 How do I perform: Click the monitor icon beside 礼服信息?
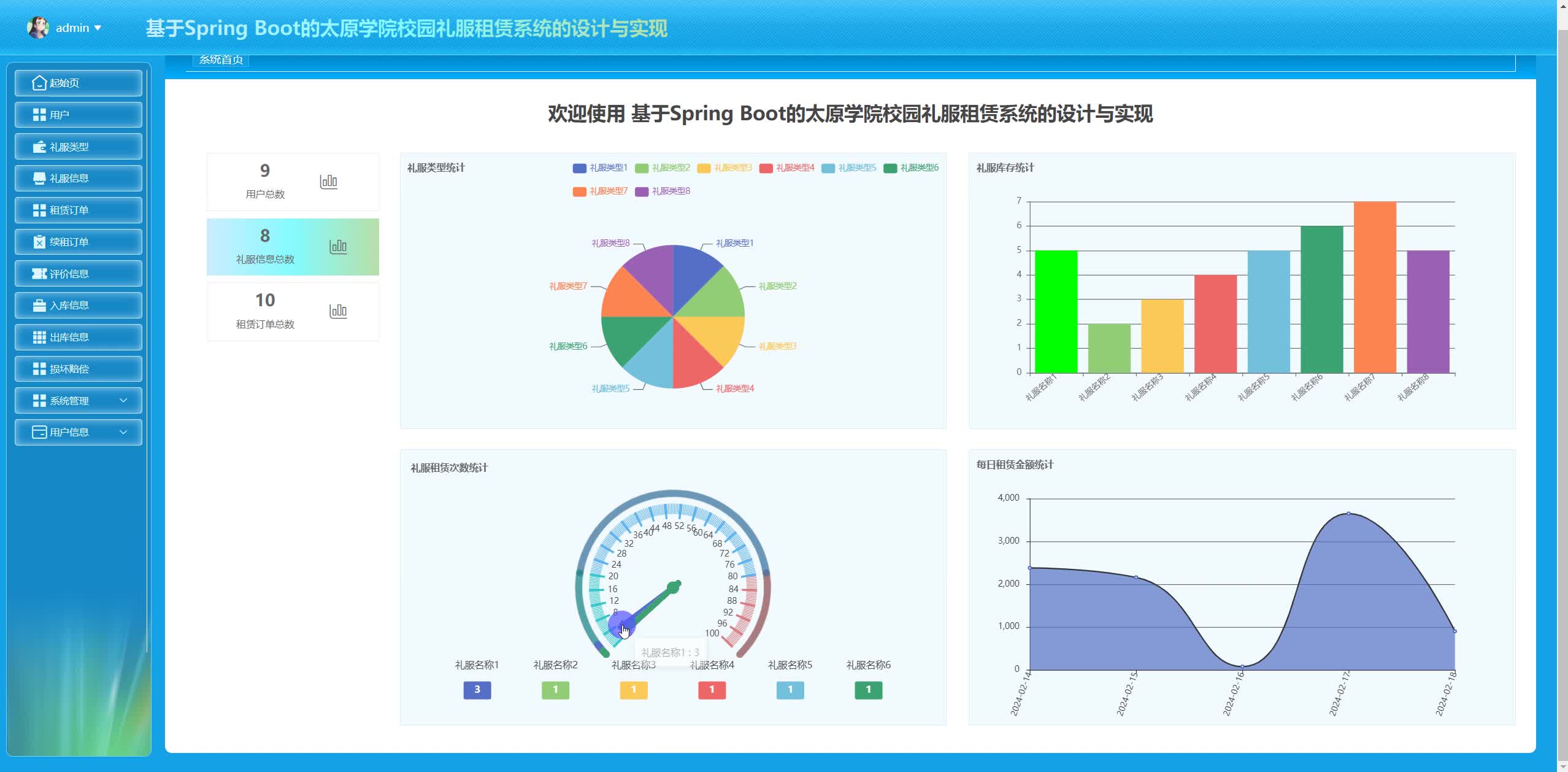39,179
